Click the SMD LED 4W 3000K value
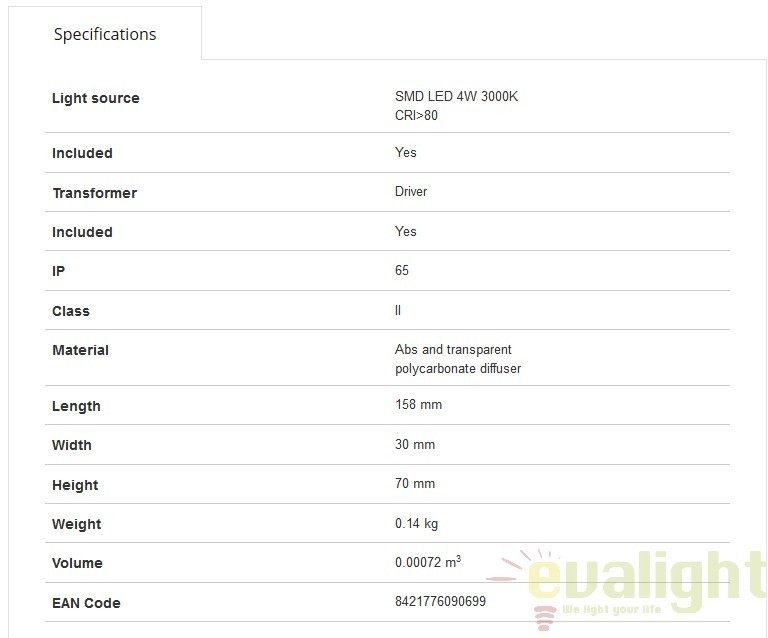768x638 pixels. click(x=456, y=96)
